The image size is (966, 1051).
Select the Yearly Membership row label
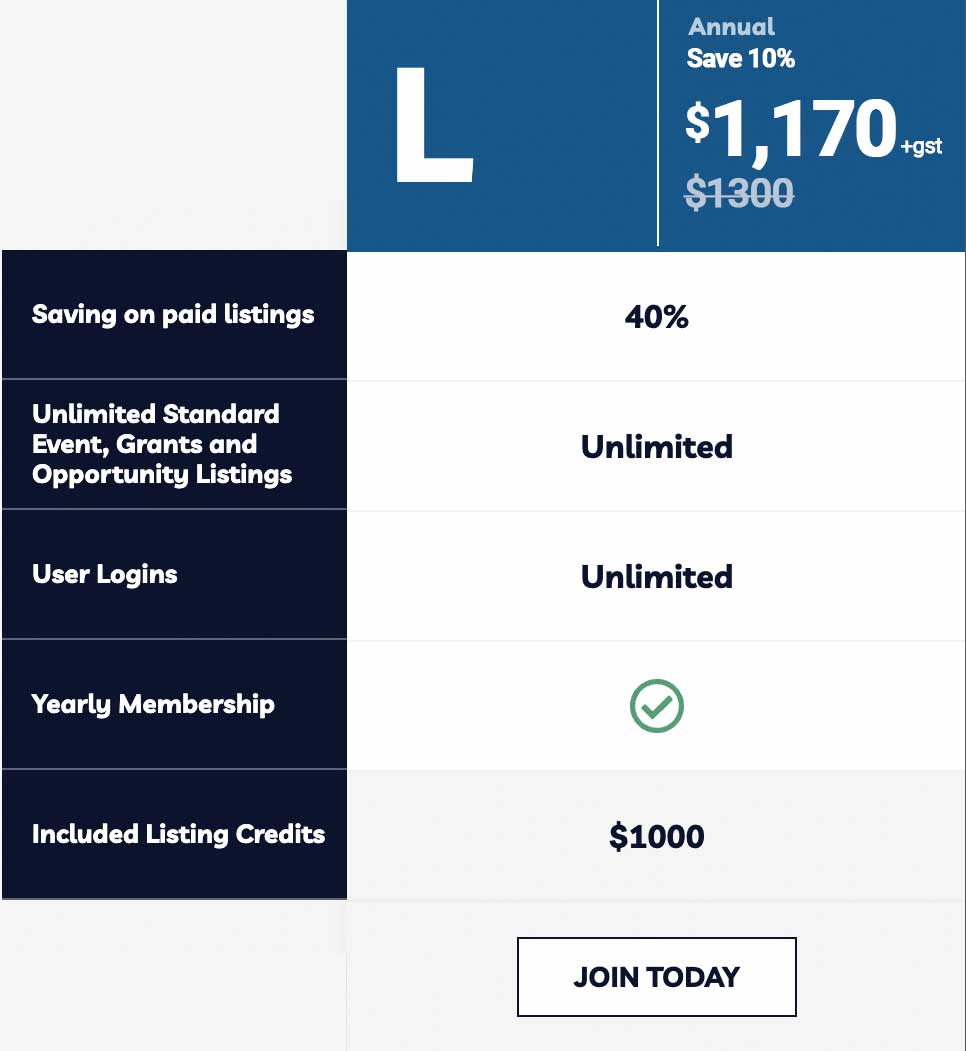(153, 704)
